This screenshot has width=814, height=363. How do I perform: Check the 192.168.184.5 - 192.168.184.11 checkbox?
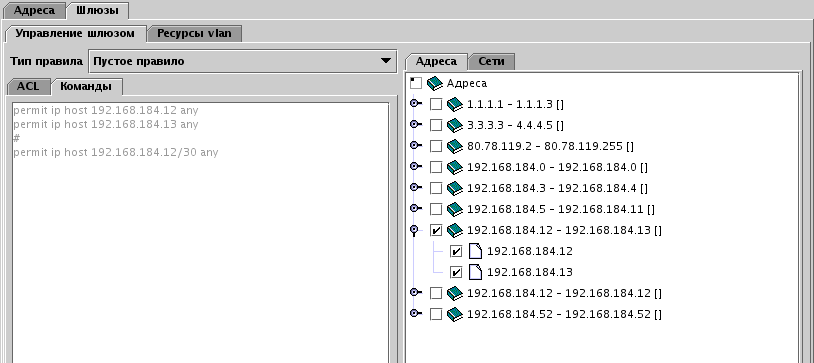click(436, 209)
